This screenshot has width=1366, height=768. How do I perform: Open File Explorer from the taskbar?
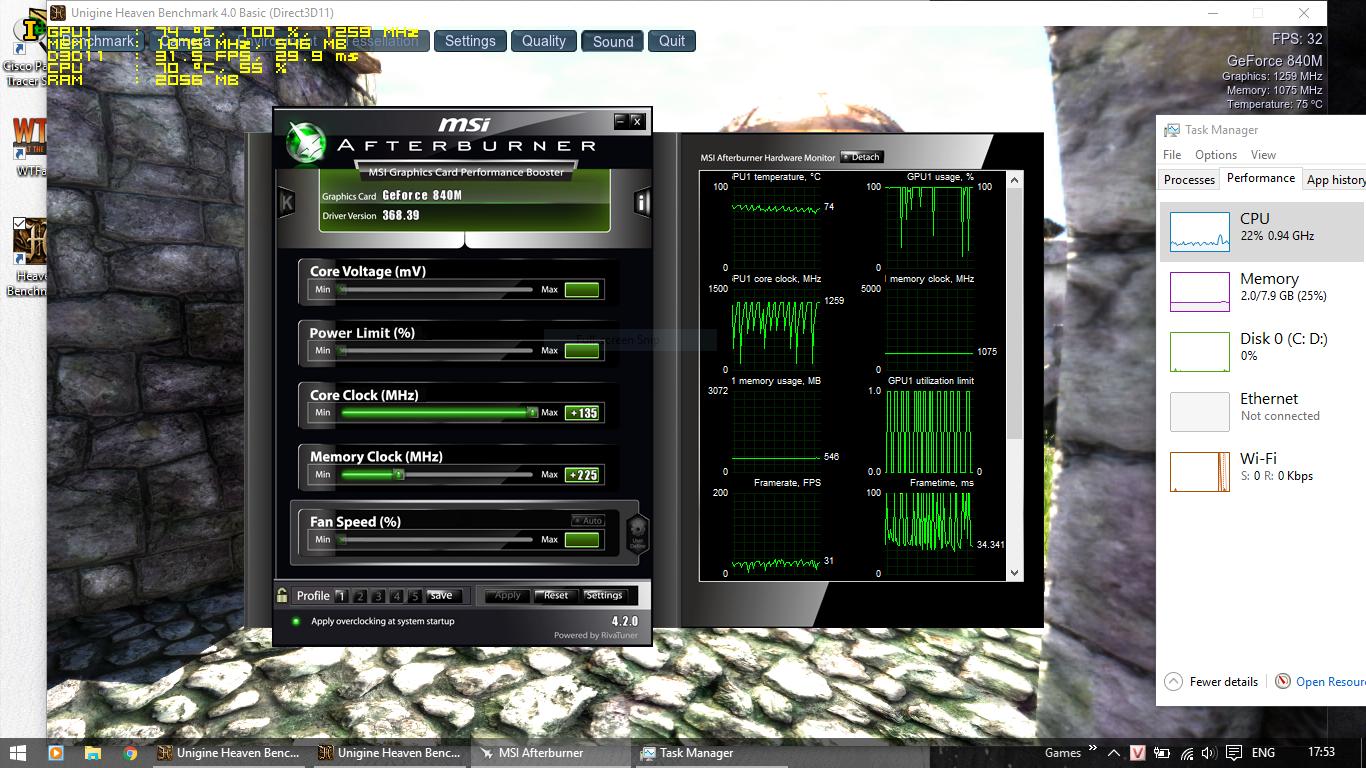coord(93,753)
